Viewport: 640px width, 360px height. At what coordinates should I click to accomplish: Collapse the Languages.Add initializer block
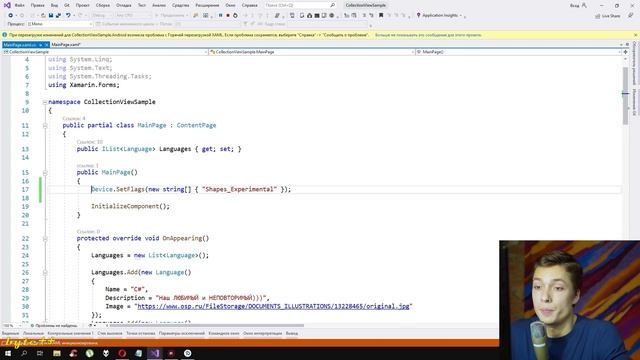pos(45,273)
